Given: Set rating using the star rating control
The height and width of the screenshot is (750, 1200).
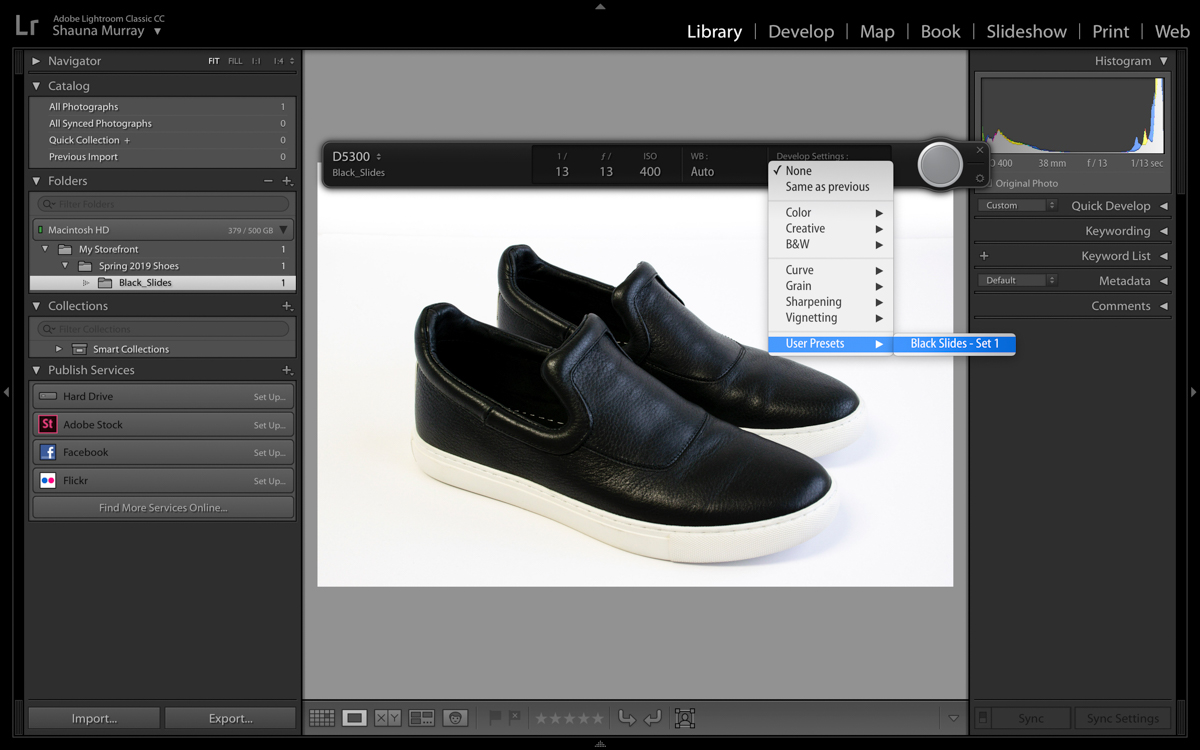Looking at the screenshot, I should pos(569,718).
